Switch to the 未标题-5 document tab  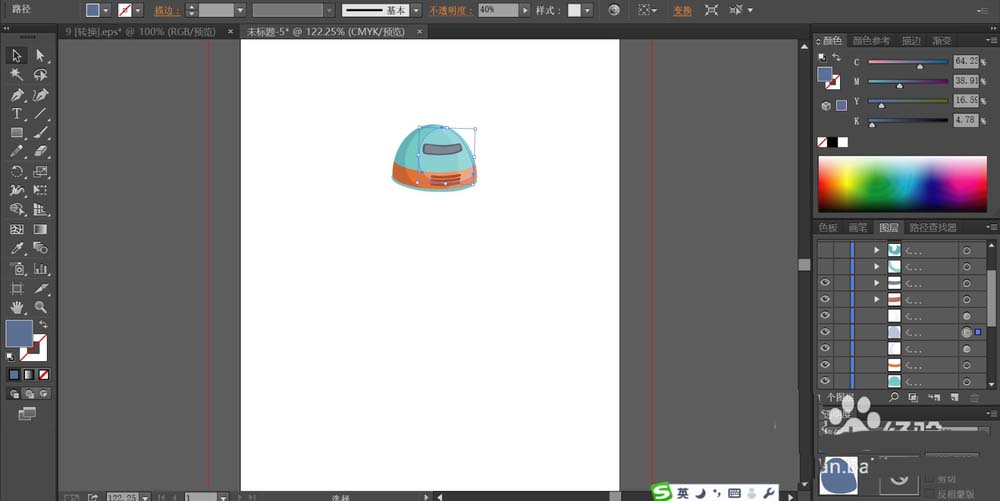(326, 31)
